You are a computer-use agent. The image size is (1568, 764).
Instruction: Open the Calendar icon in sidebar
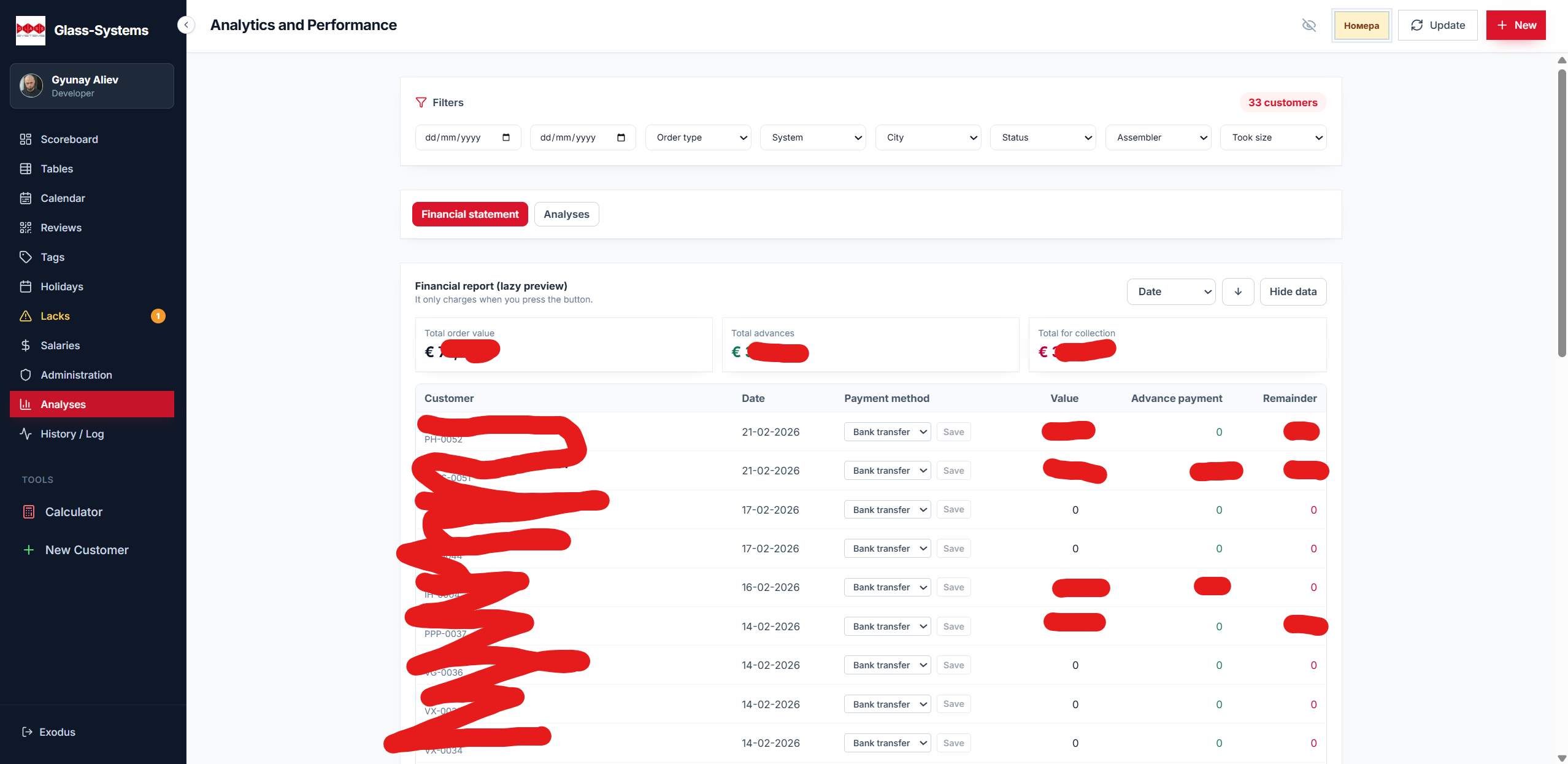(x=25, y=198)
